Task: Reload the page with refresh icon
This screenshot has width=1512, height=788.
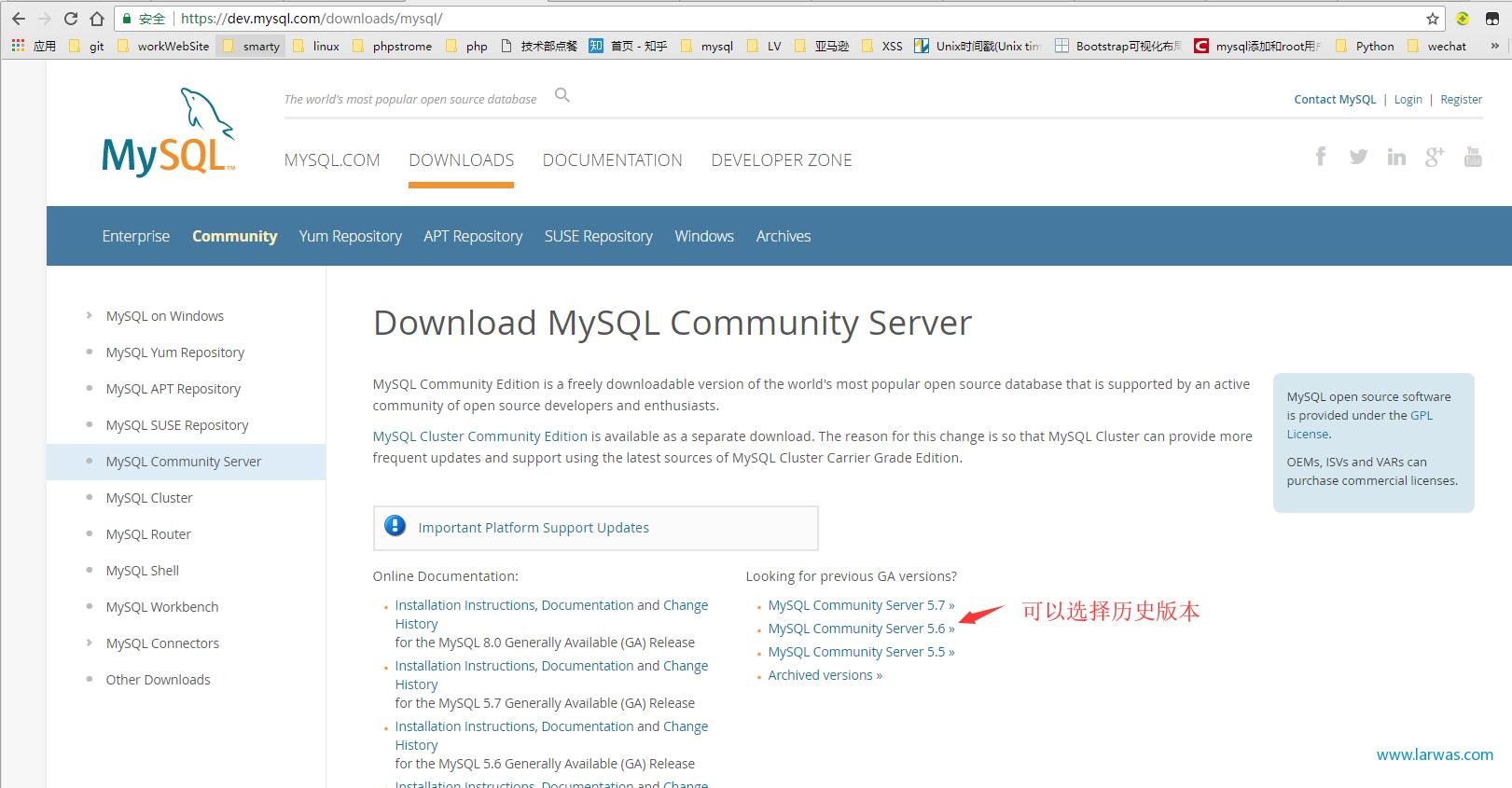Action: pyautogui.click(x=71, y=19)
